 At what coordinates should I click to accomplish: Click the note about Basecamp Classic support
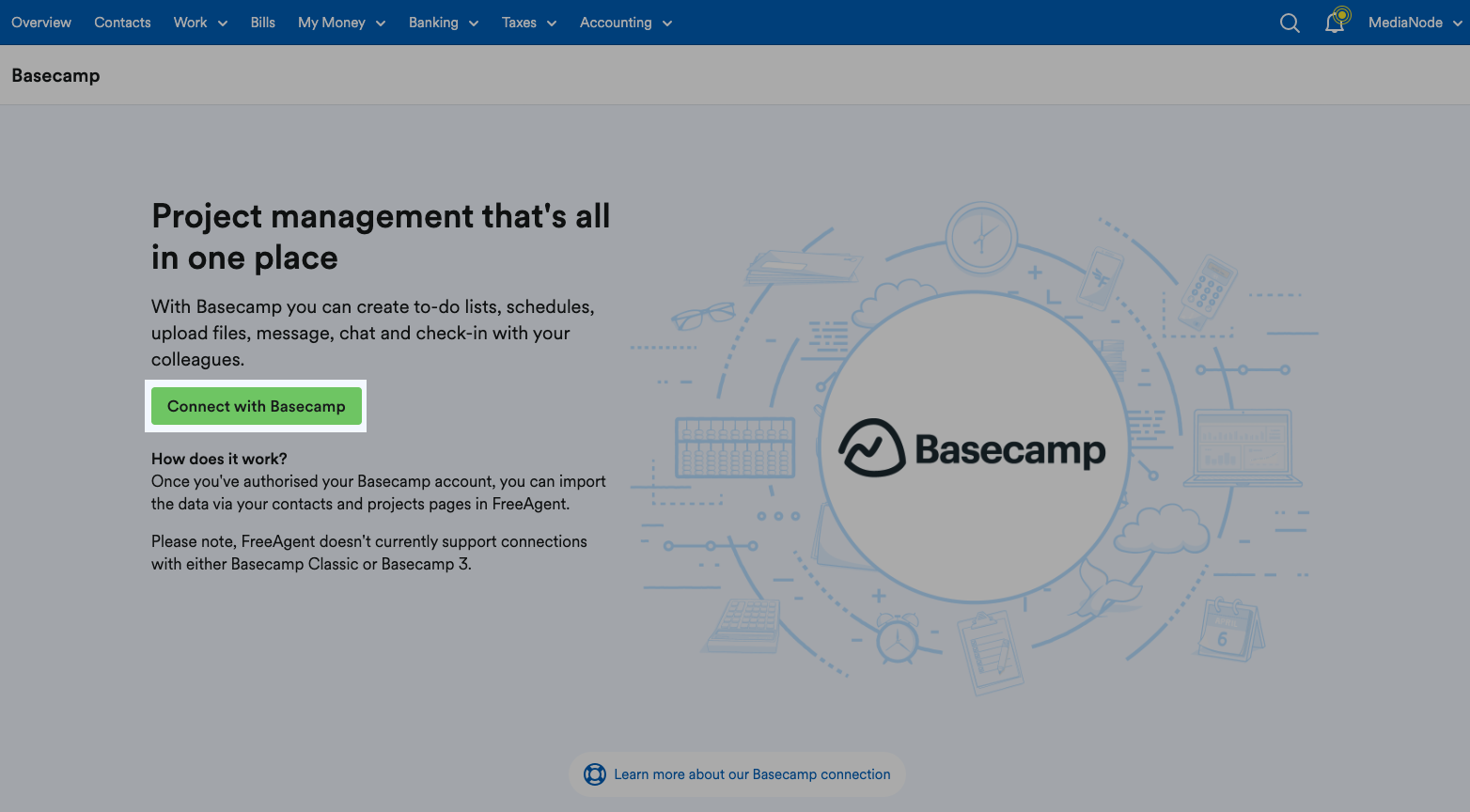pyautogui.click(x=369, y=553)
